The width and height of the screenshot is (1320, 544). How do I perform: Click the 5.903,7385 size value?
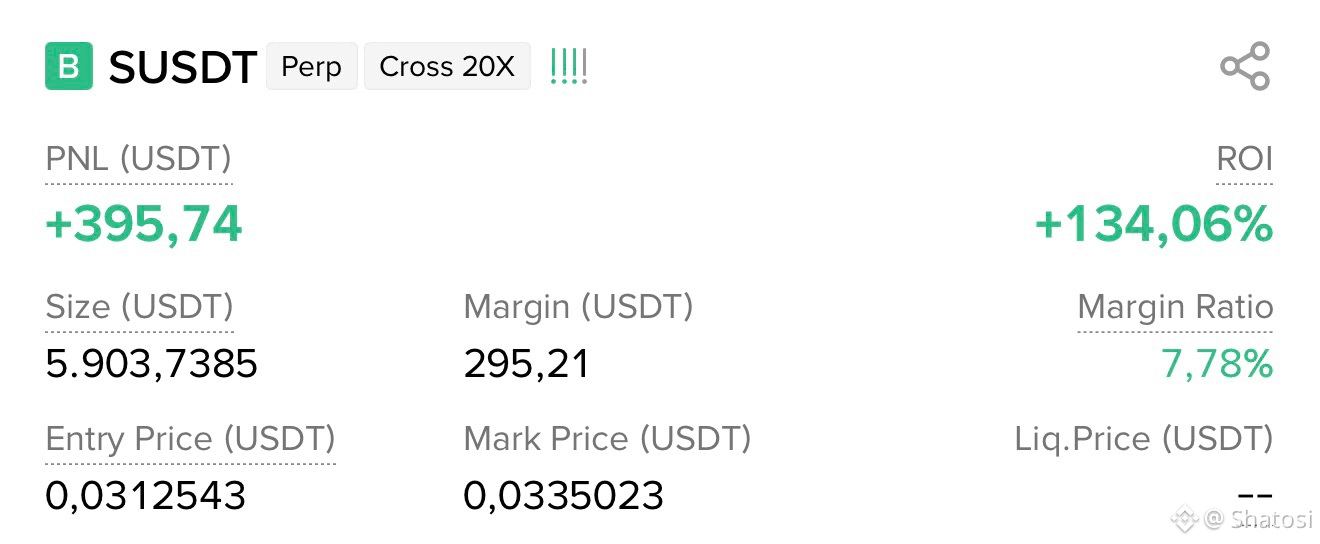[152, 365]
